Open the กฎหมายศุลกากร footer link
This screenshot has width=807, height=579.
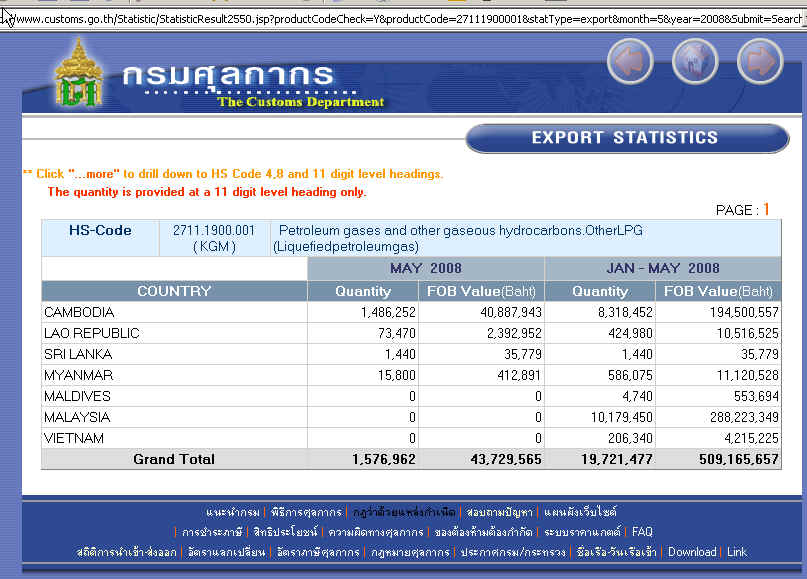coord(410,552)
